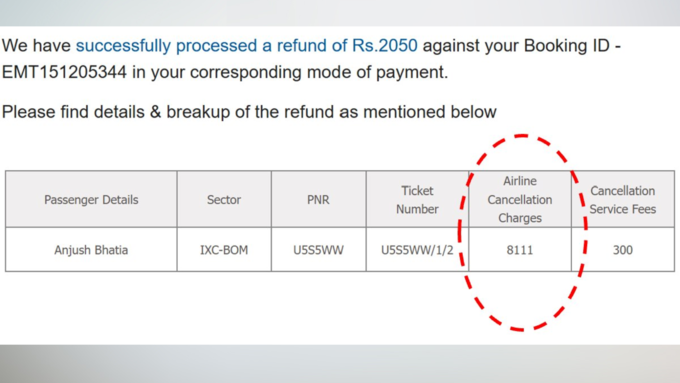Select the Cancellation Service Fees header
The width and height of the screenshot is (680, 383).
(623, 200)
